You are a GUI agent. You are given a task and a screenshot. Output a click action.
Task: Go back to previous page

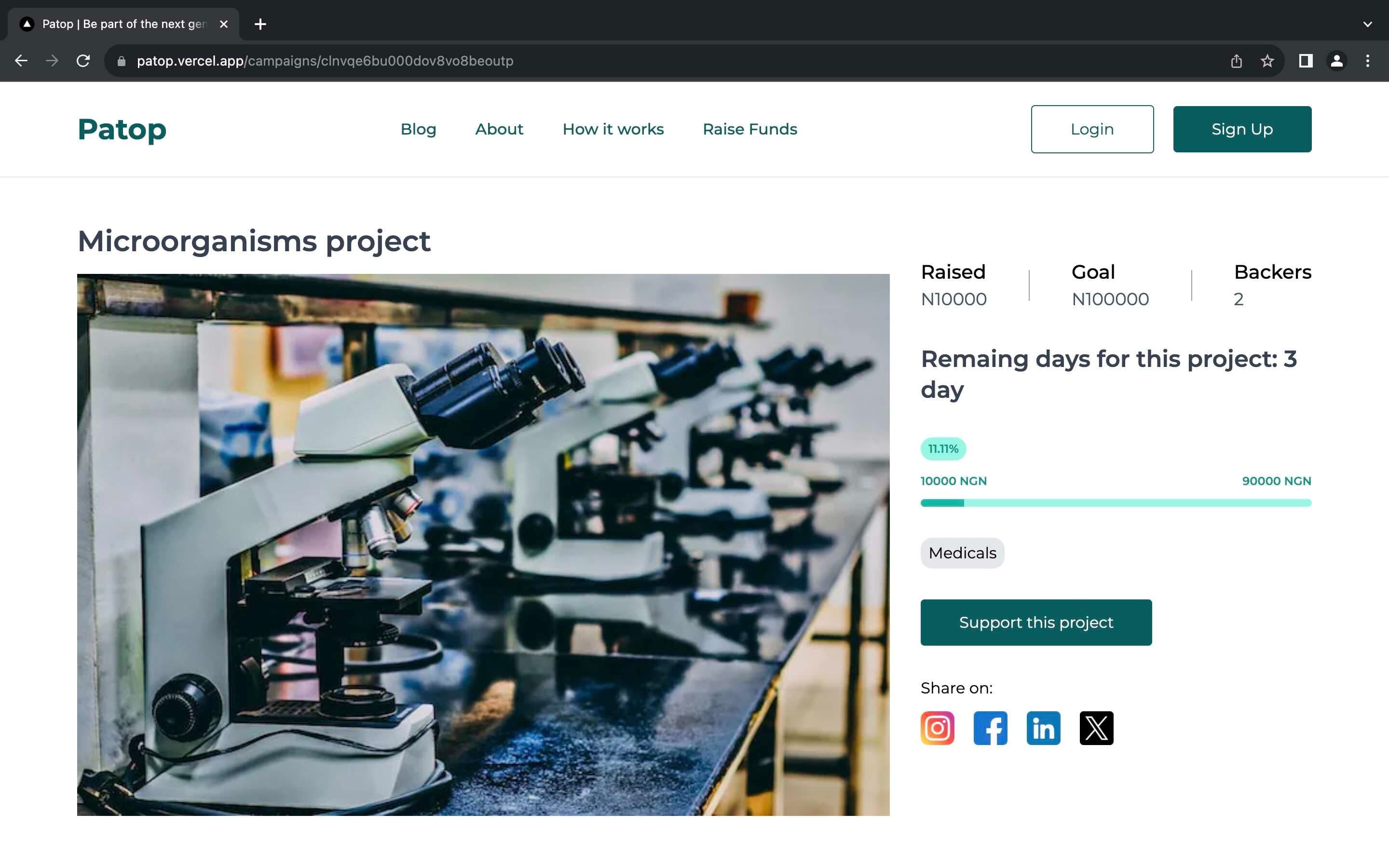[x=21, y=61]
